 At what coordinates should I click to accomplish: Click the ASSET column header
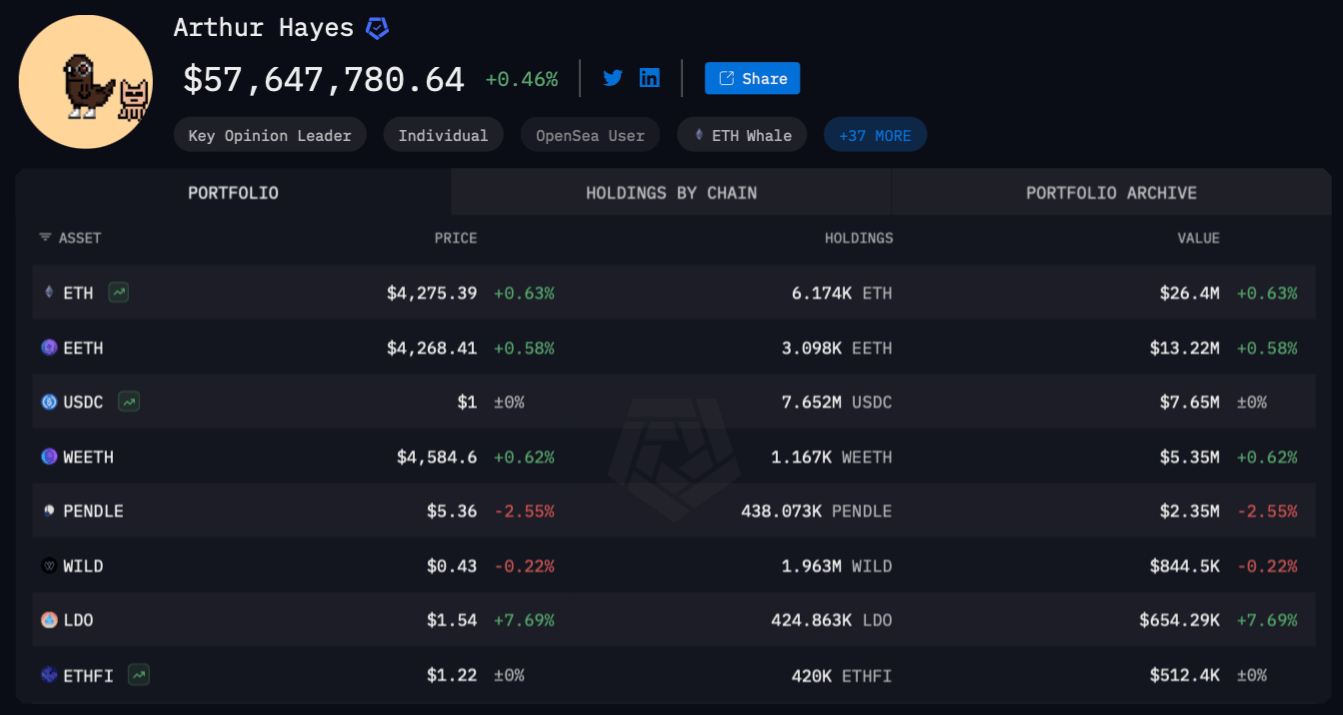click(80, 238)
